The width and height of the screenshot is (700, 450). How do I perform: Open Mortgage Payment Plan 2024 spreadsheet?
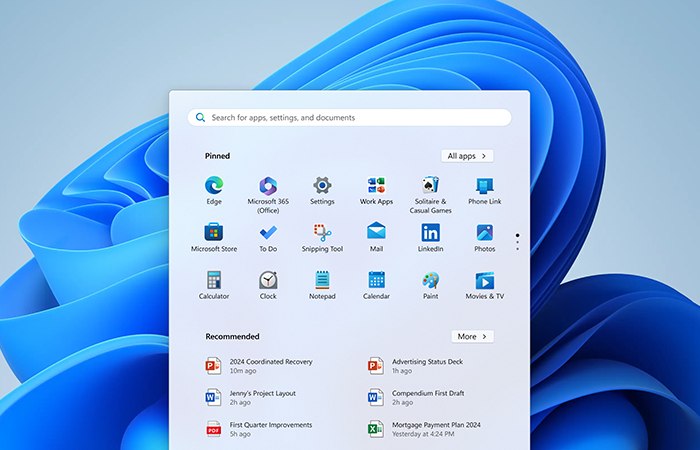click(x=424, y=429)
